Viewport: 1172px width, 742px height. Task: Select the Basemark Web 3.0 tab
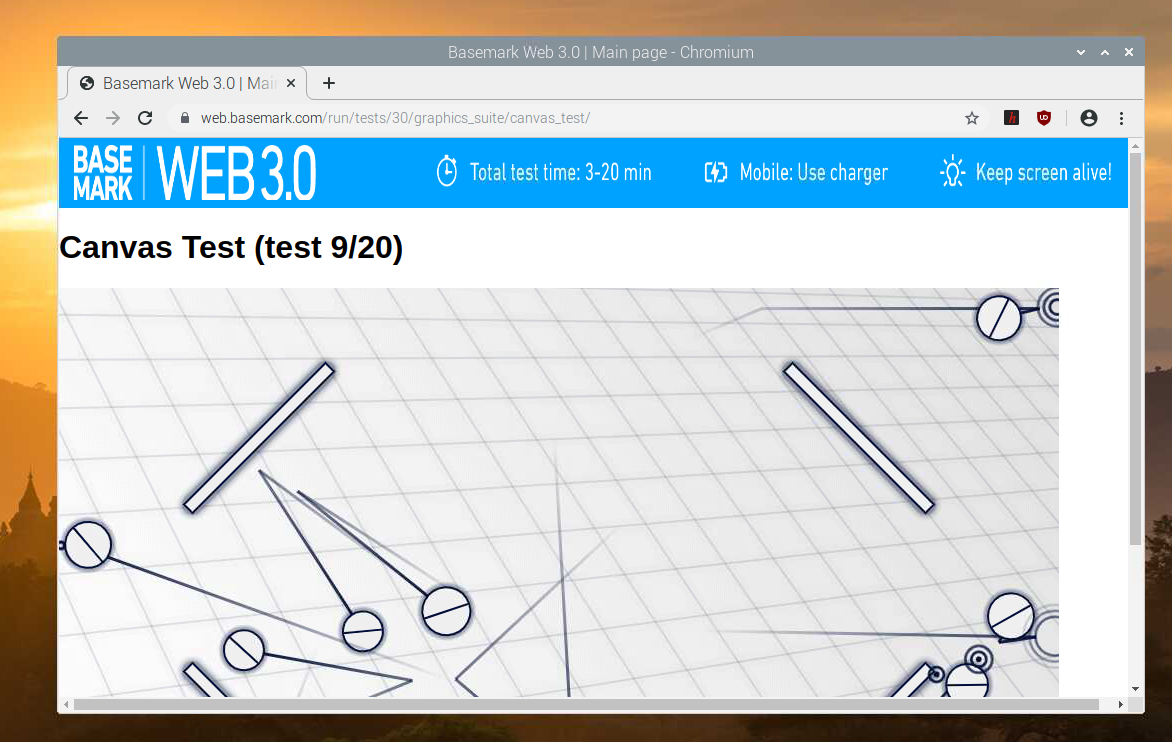(187, 83)
